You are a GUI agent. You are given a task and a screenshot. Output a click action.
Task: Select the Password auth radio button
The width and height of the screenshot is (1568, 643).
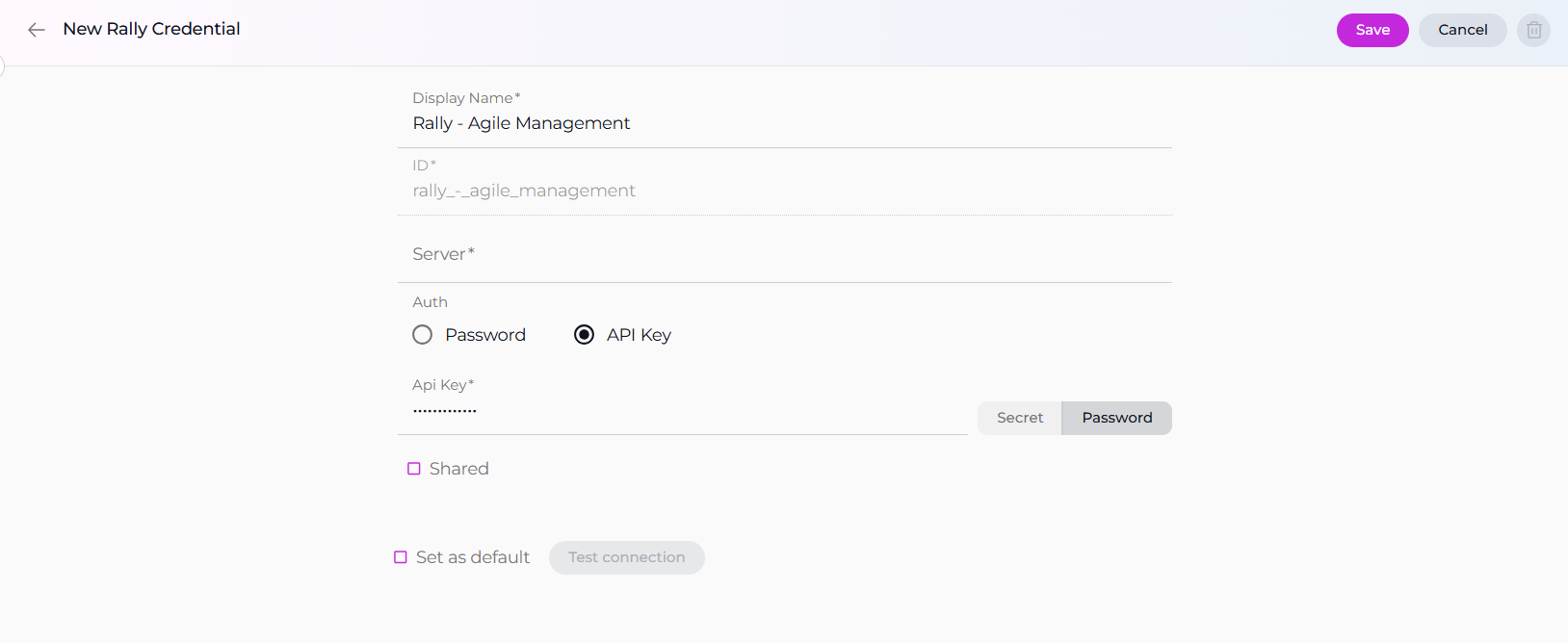423,335
